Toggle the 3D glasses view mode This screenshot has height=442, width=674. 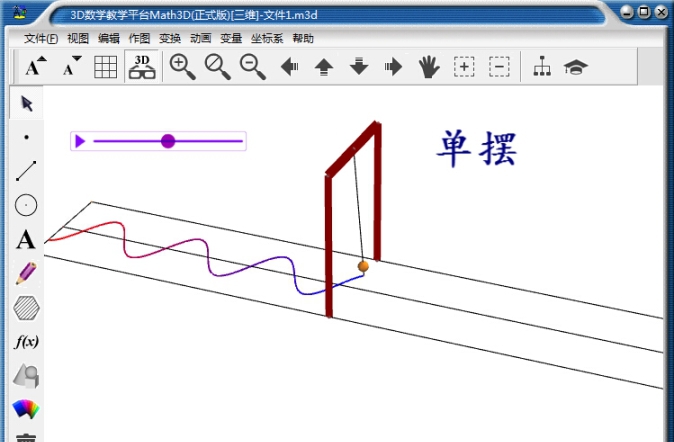click(x=142, y=67)
